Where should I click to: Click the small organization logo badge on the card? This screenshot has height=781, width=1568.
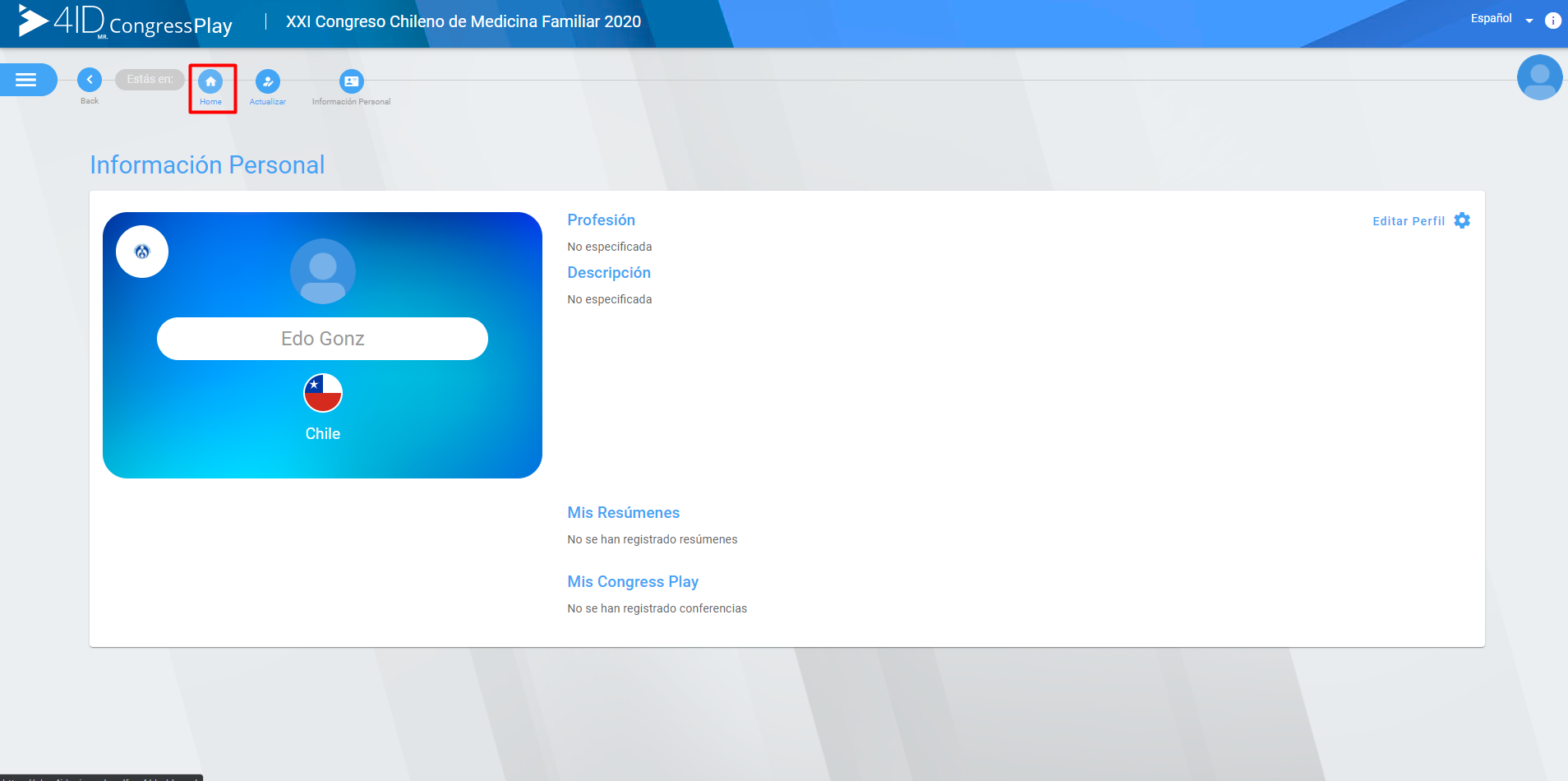tap(142, 252)
